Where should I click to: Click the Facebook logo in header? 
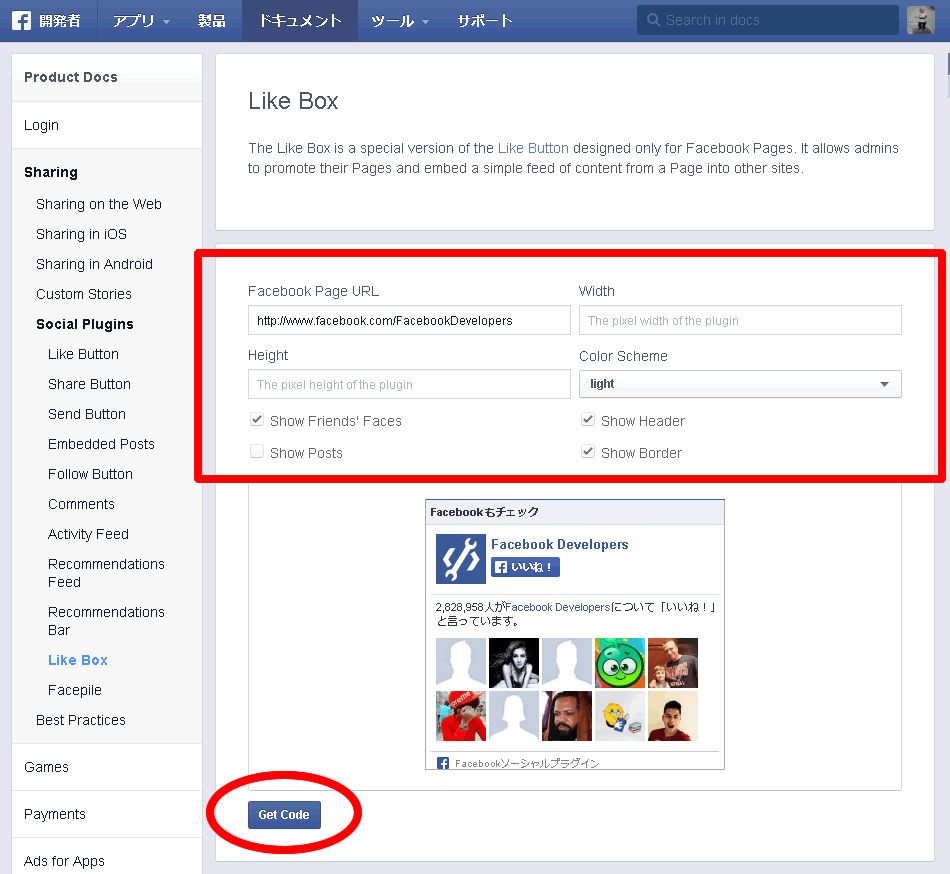(x=21, y=21)
